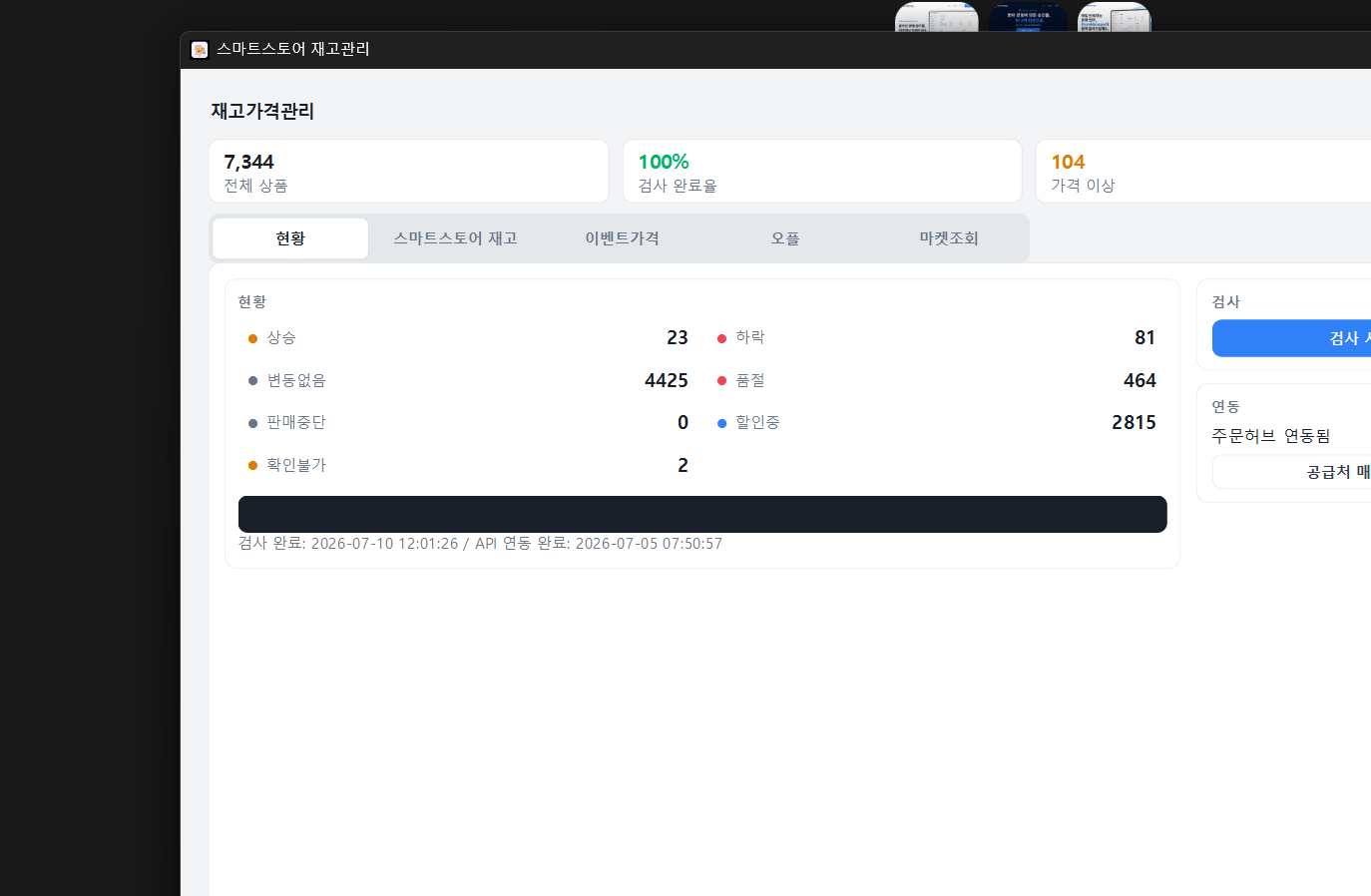Click the 변동없음 status row label
This screenshot has height=896, width=1371.
pos(296,380)
